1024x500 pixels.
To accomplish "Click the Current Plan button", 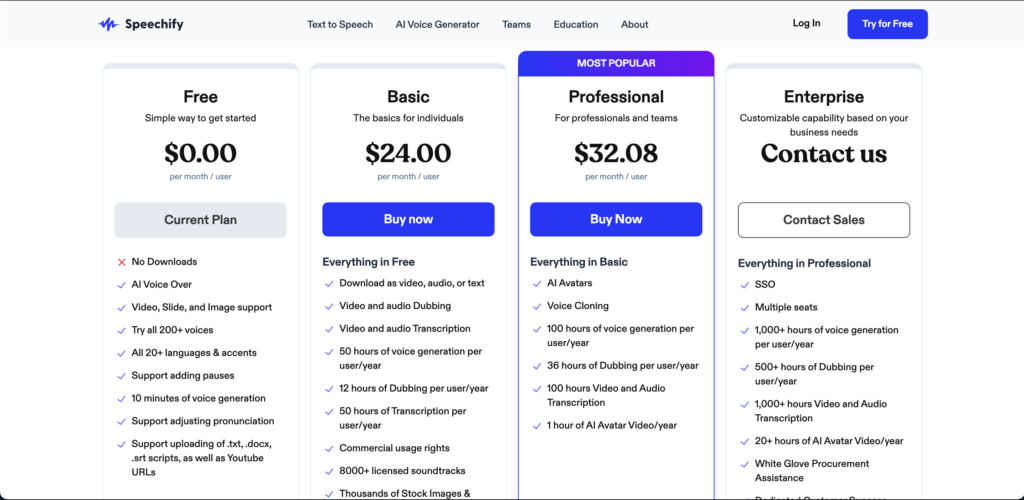I will tap(200, 220).
